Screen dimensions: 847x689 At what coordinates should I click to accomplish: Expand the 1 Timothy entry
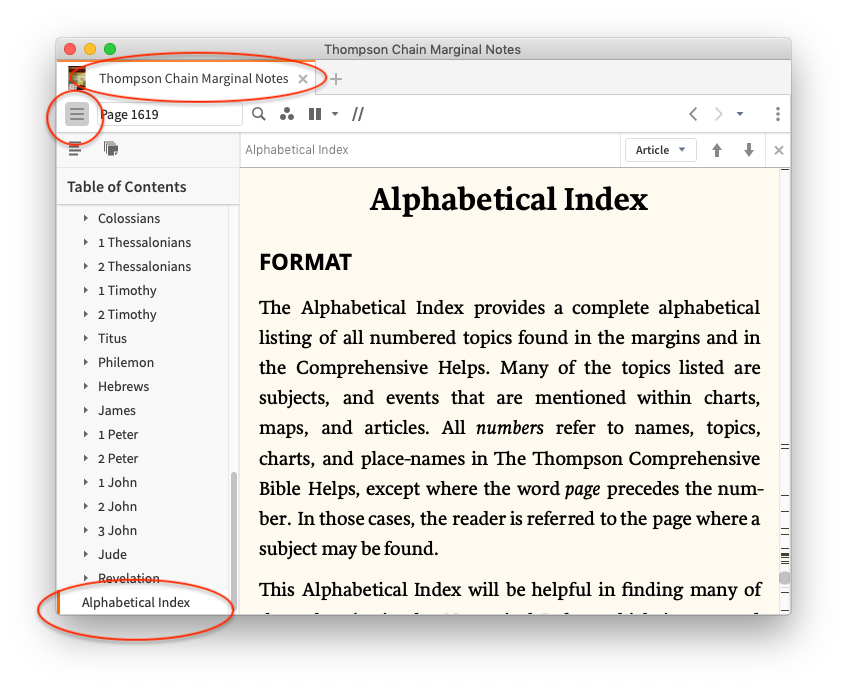click(x=86, y=291)
